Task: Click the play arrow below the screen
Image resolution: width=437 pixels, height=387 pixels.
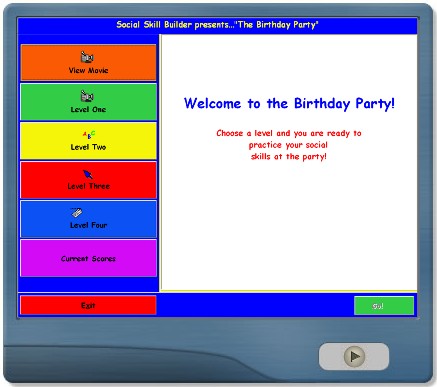Action: pyautogui.click(x=354, y=356)
